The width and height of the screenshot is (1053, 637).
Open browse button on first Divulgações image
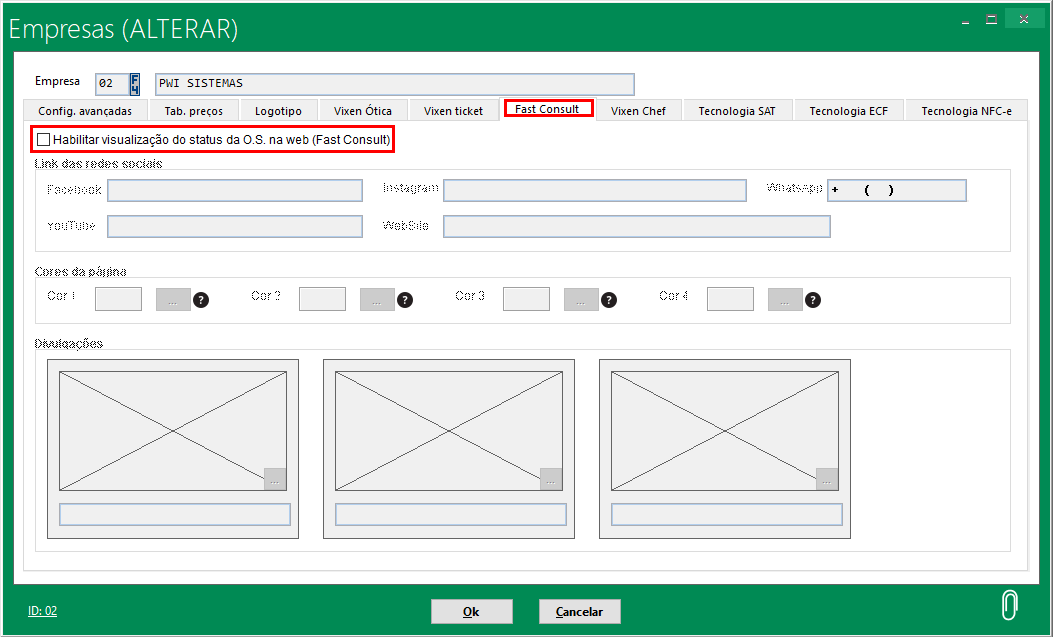point(275,479)
